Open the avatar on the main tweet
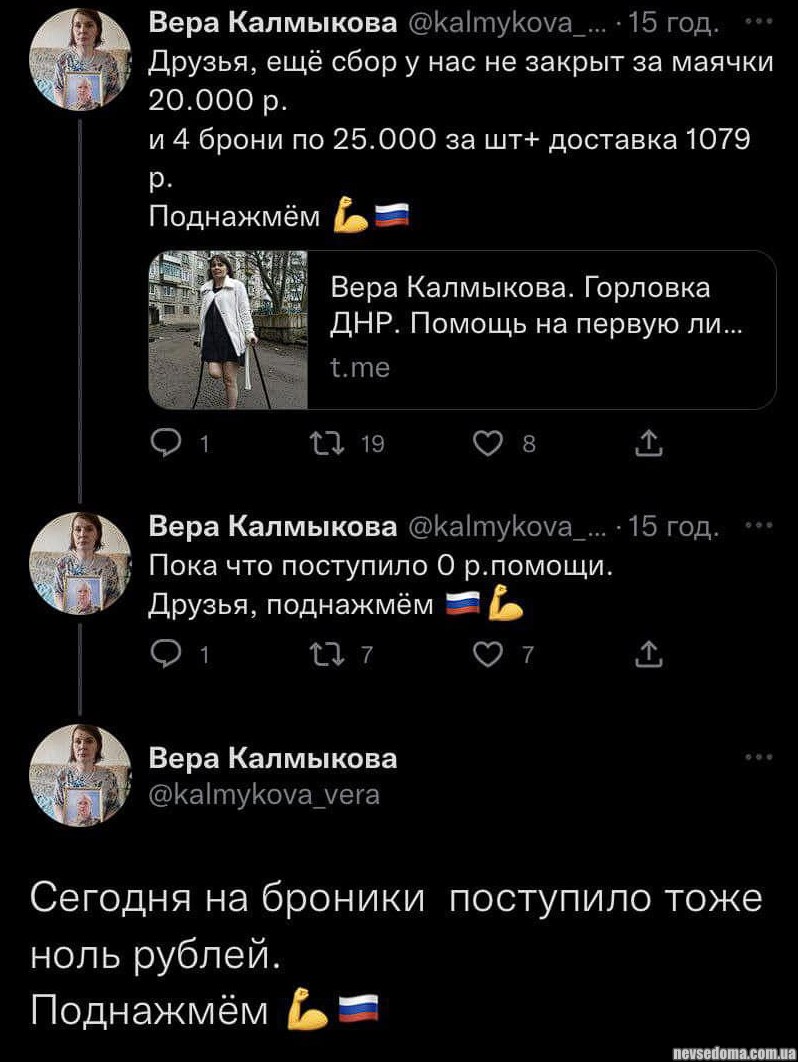 click(82, 776)
